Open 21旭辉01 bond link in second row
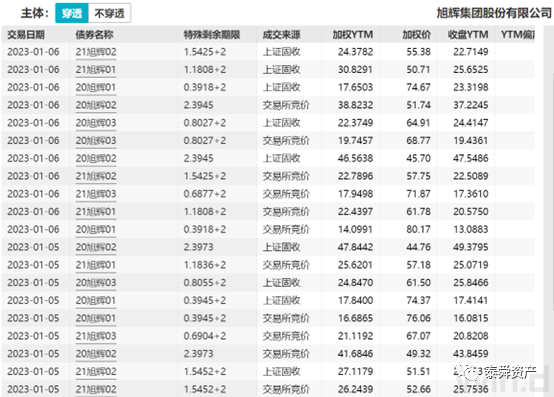The width and height of the screenshot is (554, 397). tap(96, 70)
